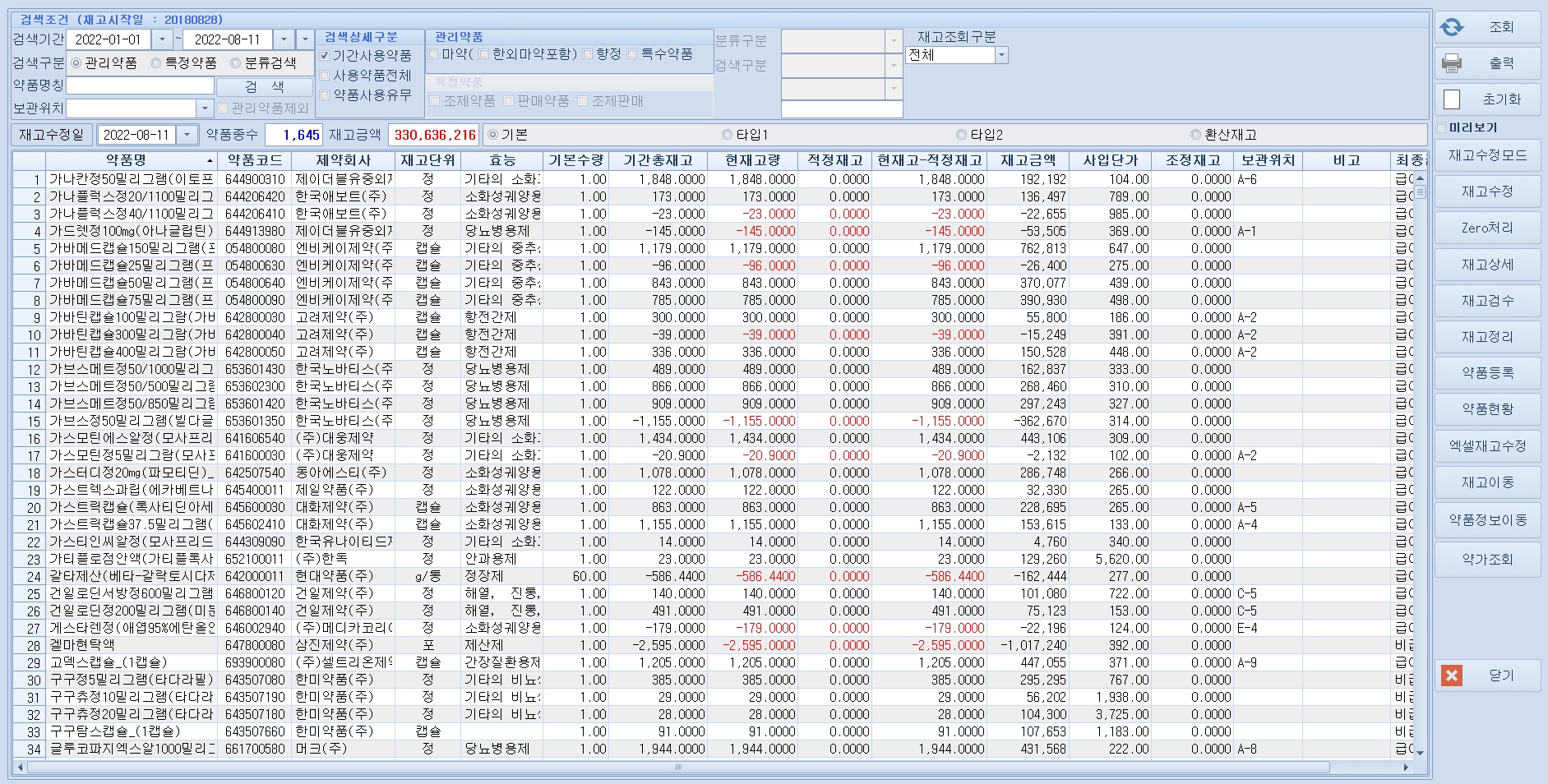The height and width of the screenshot is (784, 1548).
Task: Toggle the 미리보기 checkbox
Action: (1442, 127)
